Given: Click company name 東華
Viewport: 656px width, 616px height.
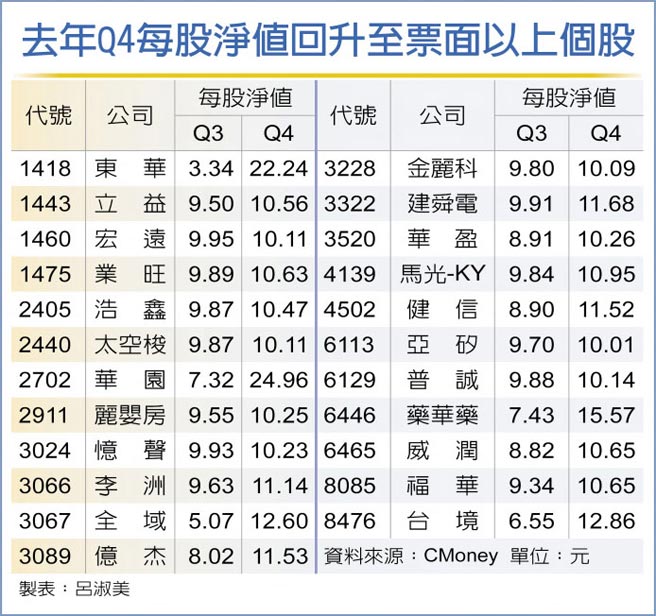Looking at the screenshot, I should pos(130,169).
